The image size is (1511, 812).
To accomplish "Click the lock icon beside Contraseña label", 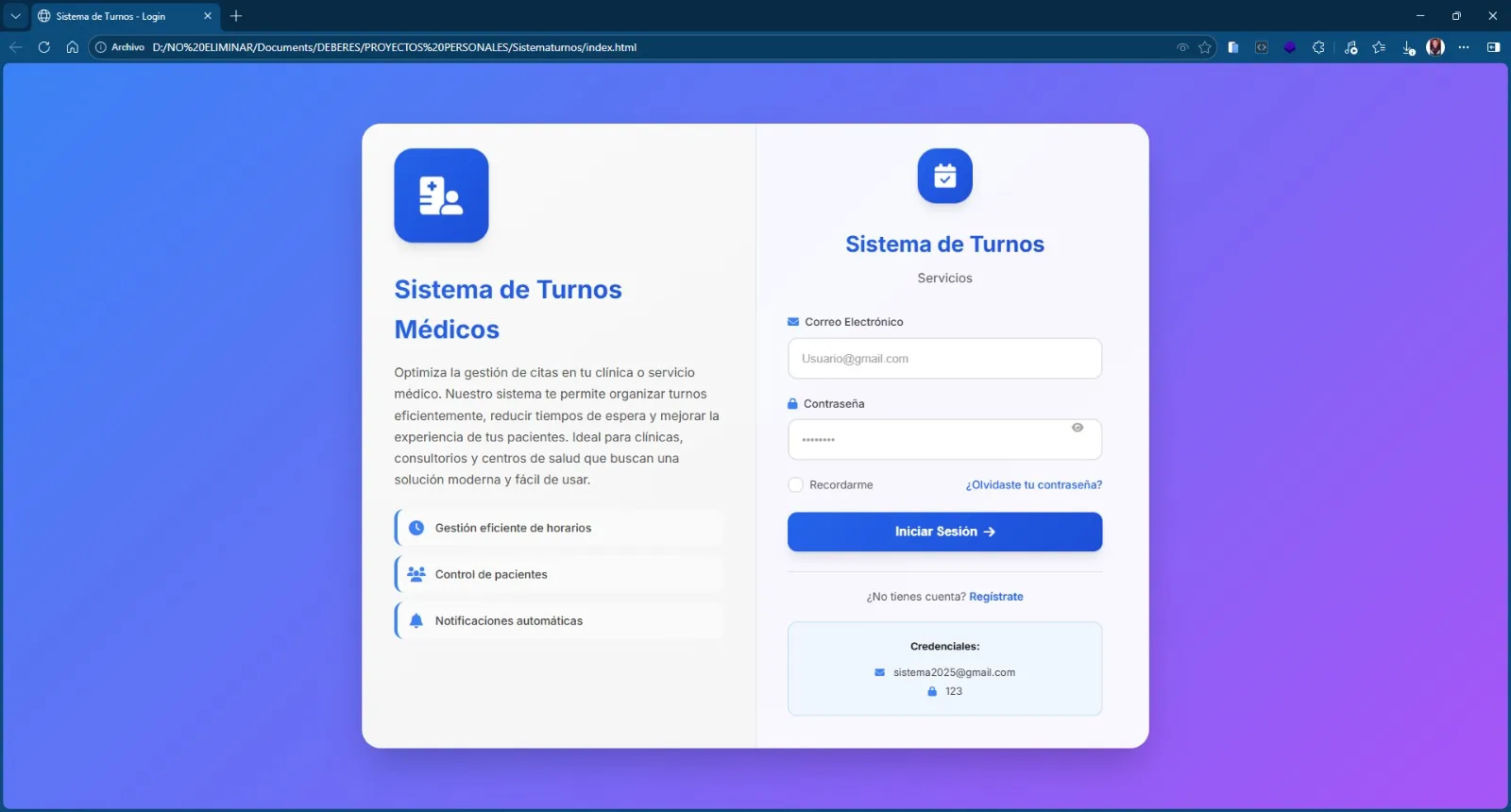I will pyautogui.click(x=792, y=403).
